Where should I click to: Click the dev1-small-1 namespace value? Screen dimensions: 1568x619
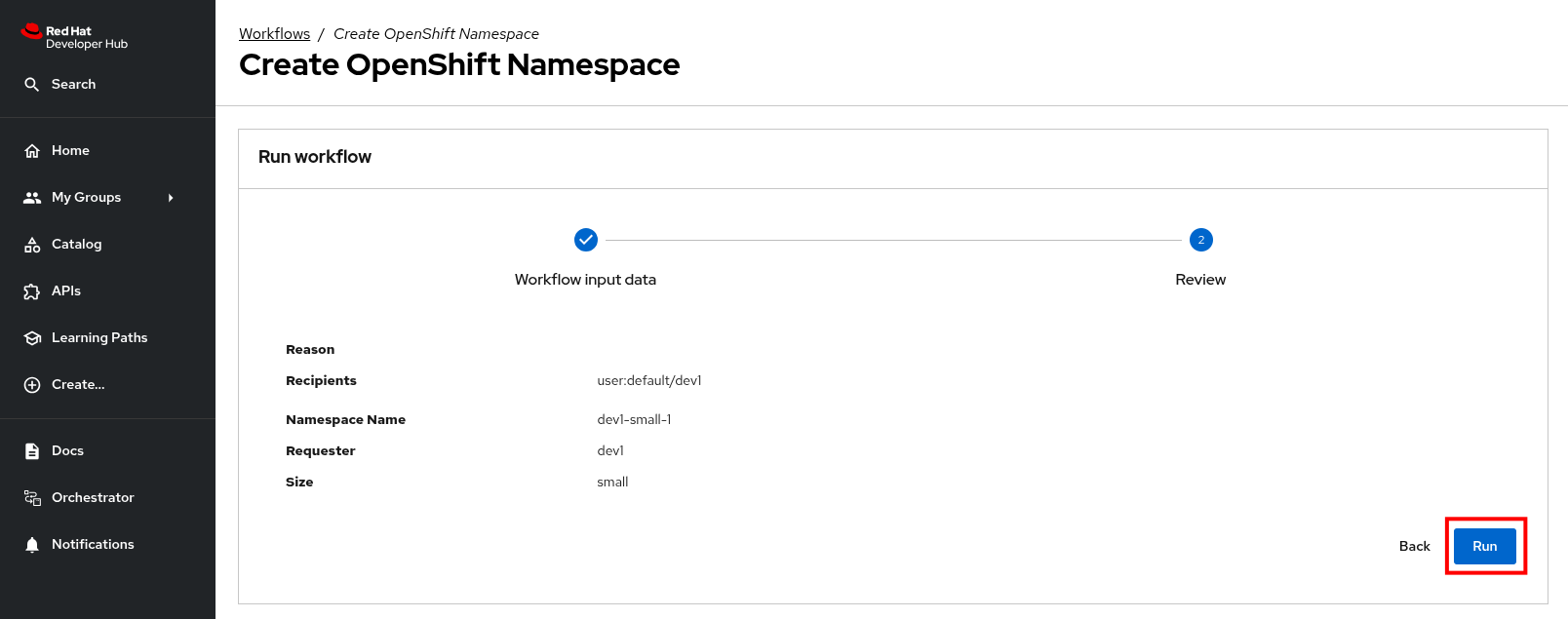(634, 420)
